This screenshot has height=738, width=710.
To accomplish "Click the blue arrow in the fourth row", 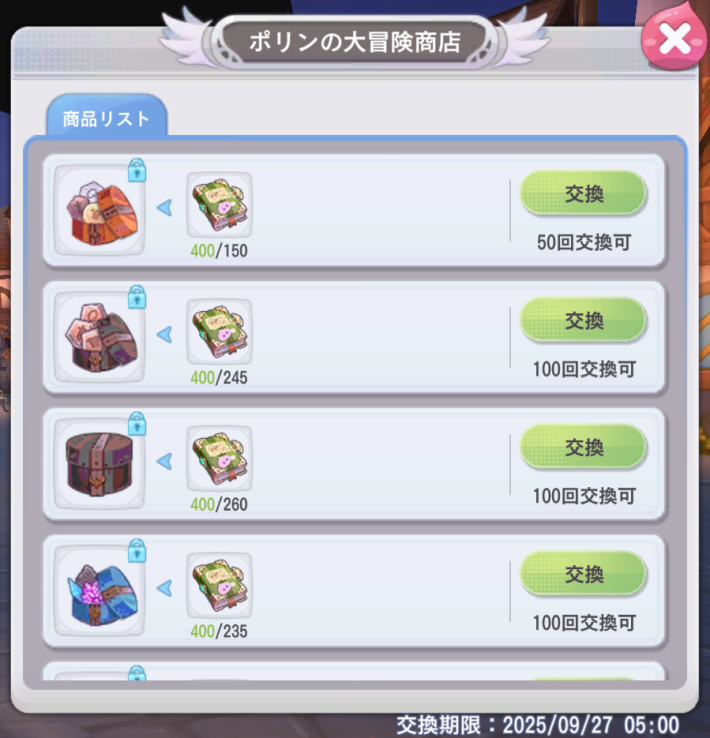I will coord(165,589).
